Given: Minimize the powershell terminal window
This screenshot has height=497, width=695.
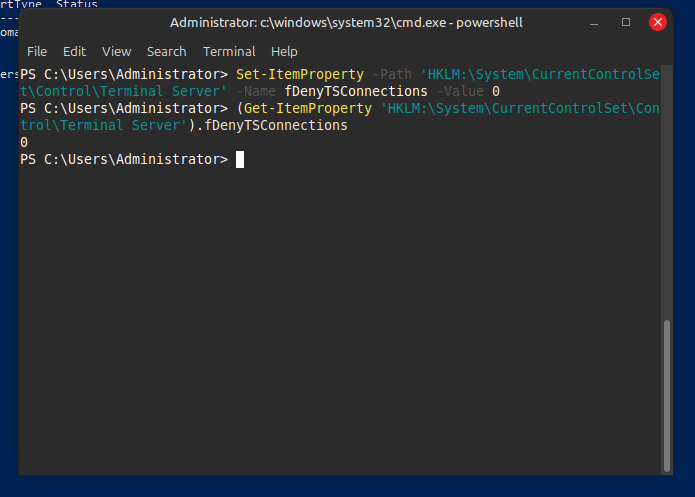Looking at the screenshot, I should click(597, 22).
